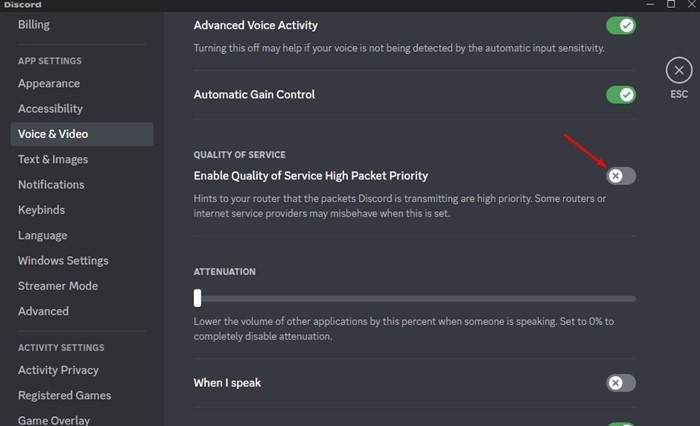Turn off Automatic Gain Control

click(620, 95)
